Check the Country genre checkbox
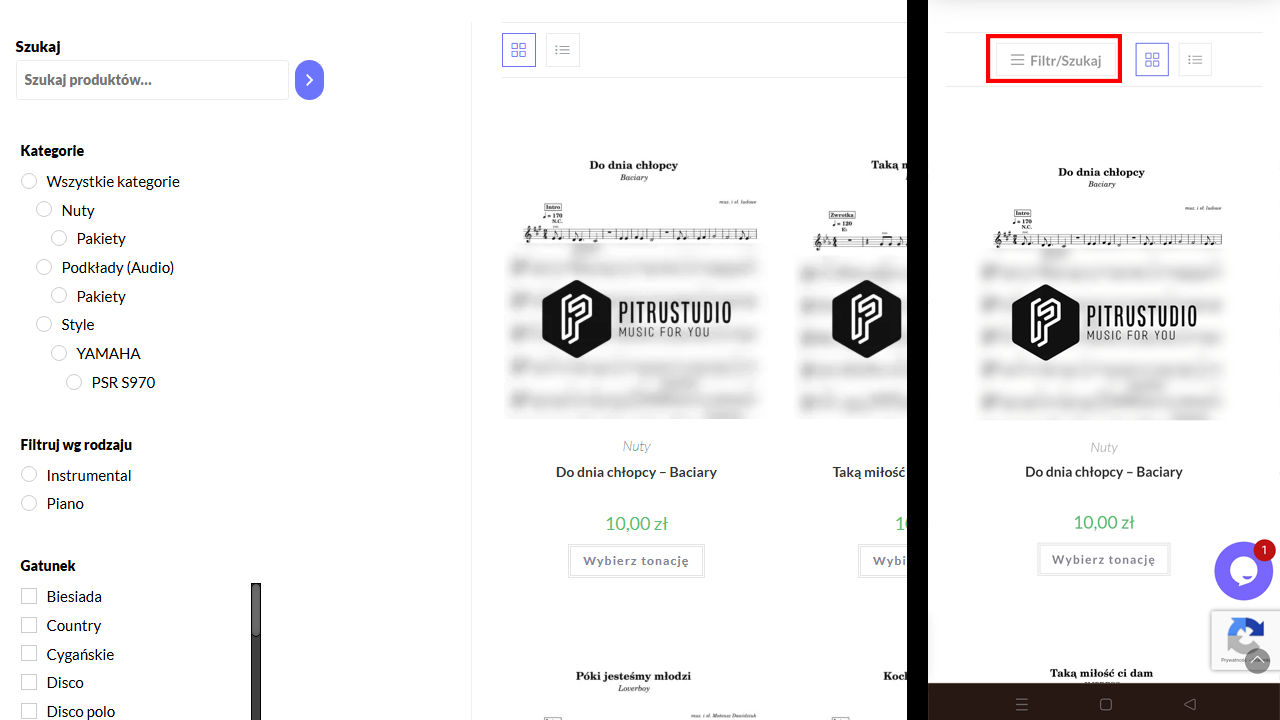This screenshot has height=720, width=1280. 29,625
